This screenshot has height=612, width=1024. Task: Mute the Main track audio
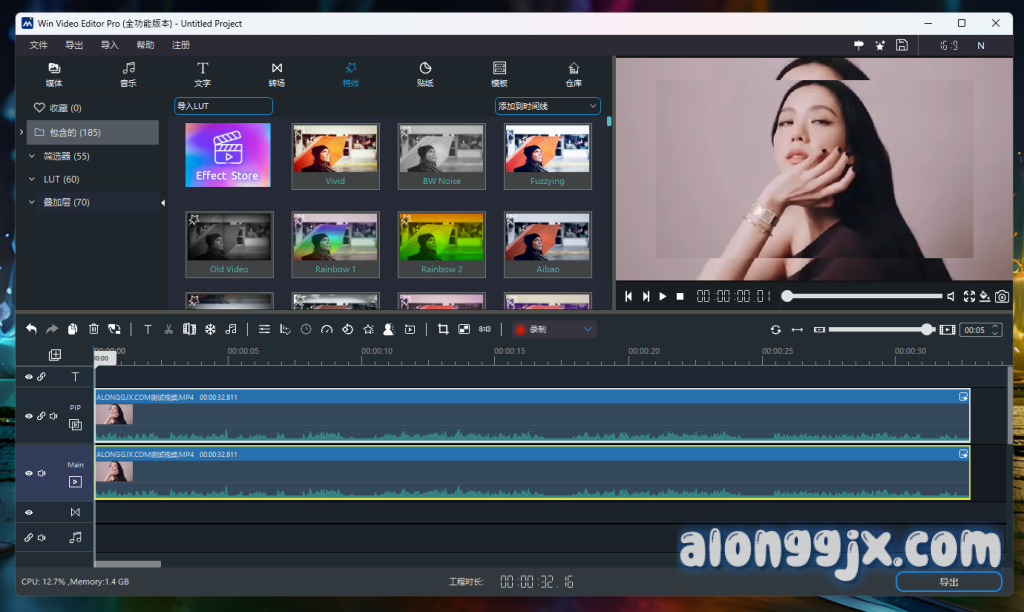point(41,473)
